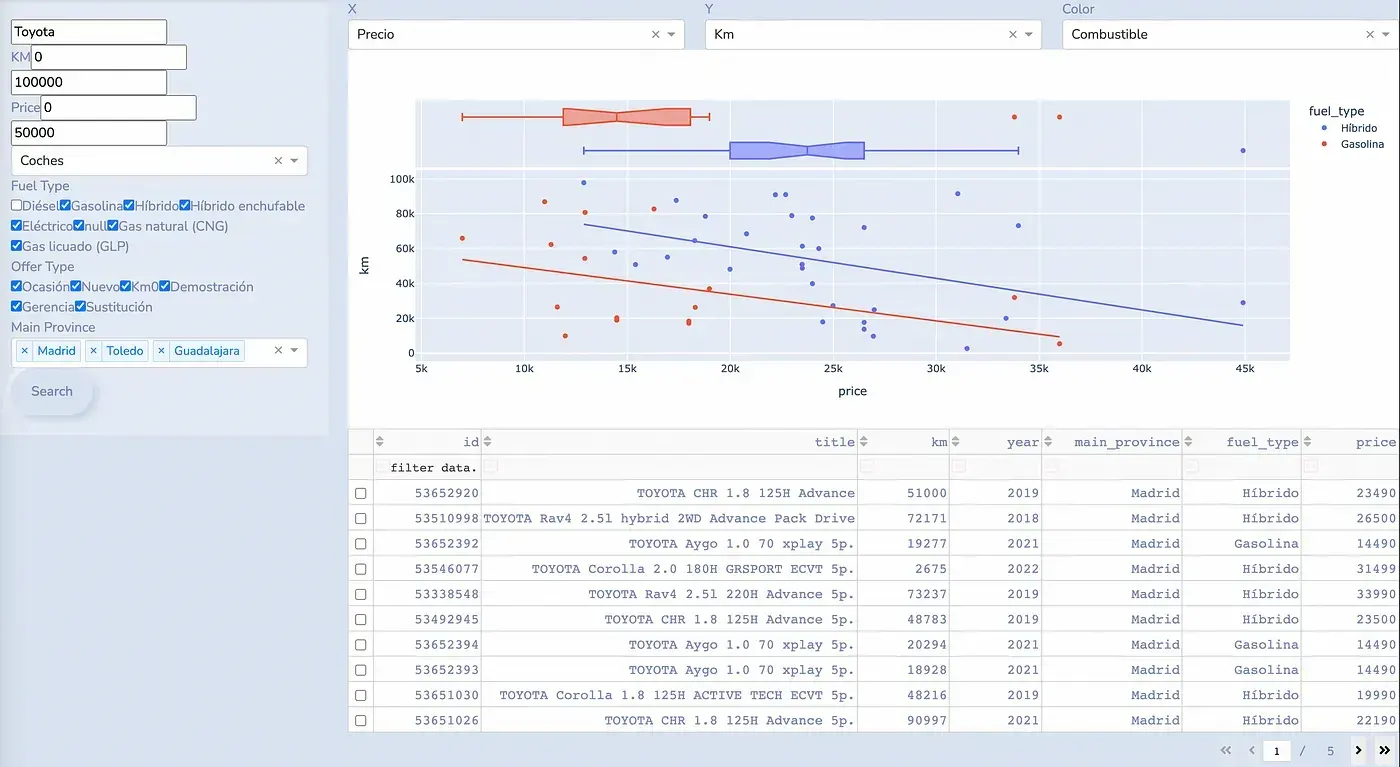
Task: Uncheck the Demostración offer type
Action: (x=165, y=286)
